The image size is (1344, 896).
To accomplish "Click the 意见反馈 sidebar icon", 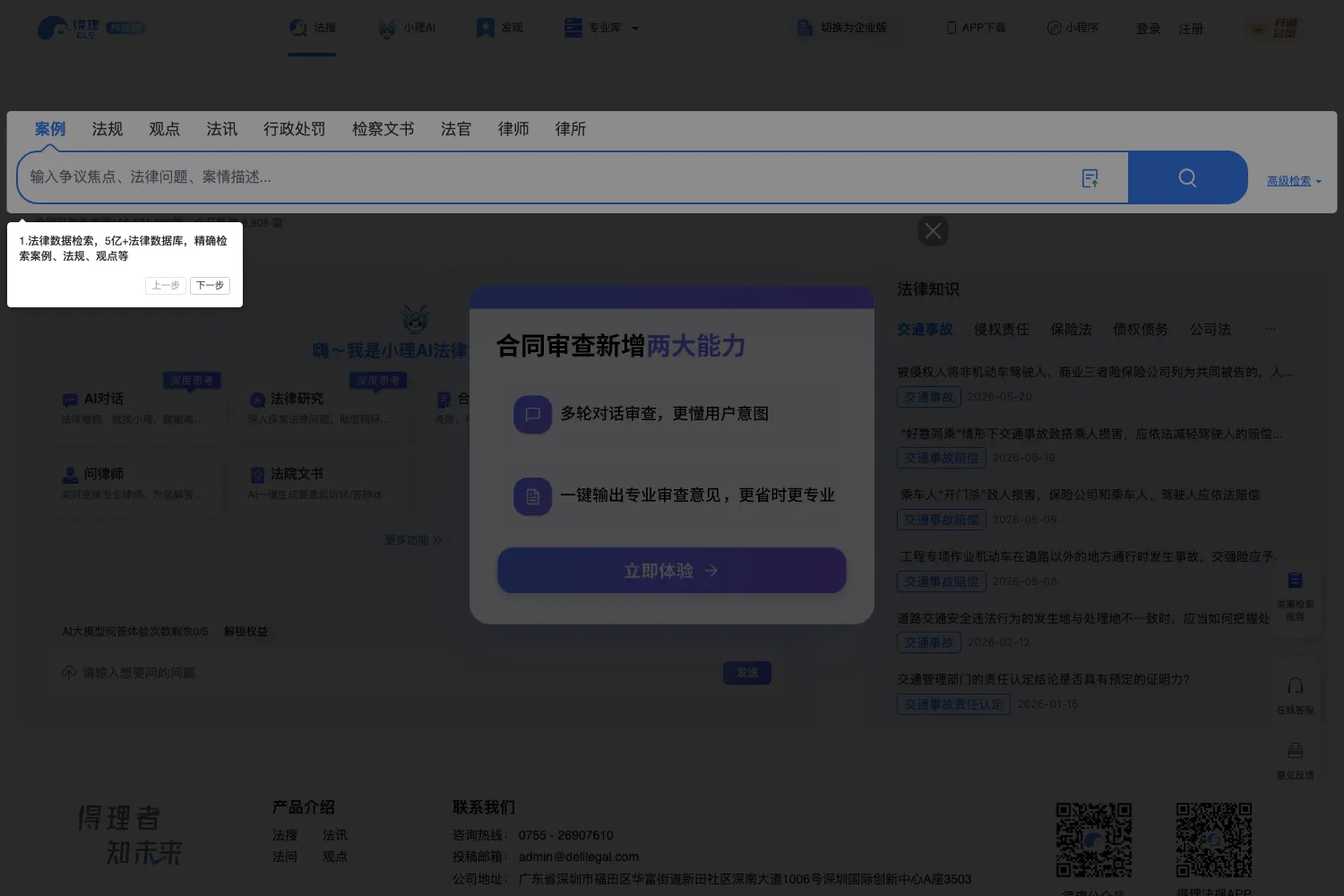I will 1295,762.
